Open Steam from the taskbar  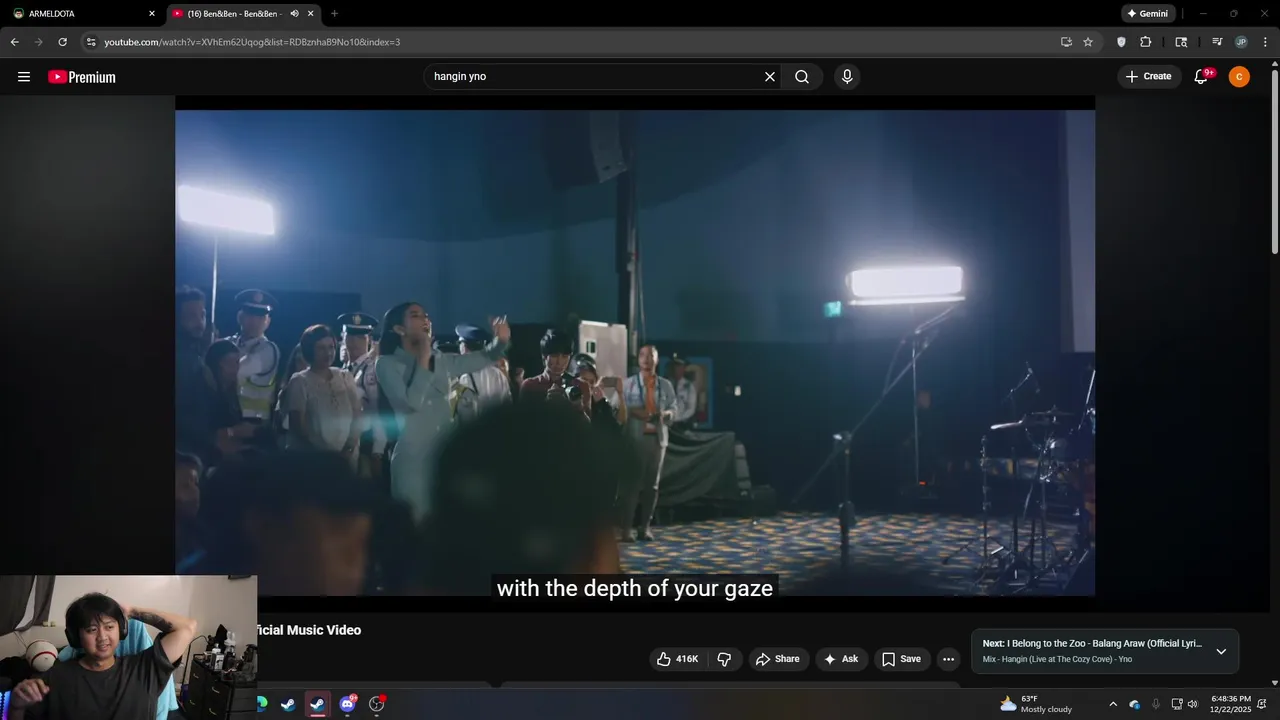[x=288, y=704]
